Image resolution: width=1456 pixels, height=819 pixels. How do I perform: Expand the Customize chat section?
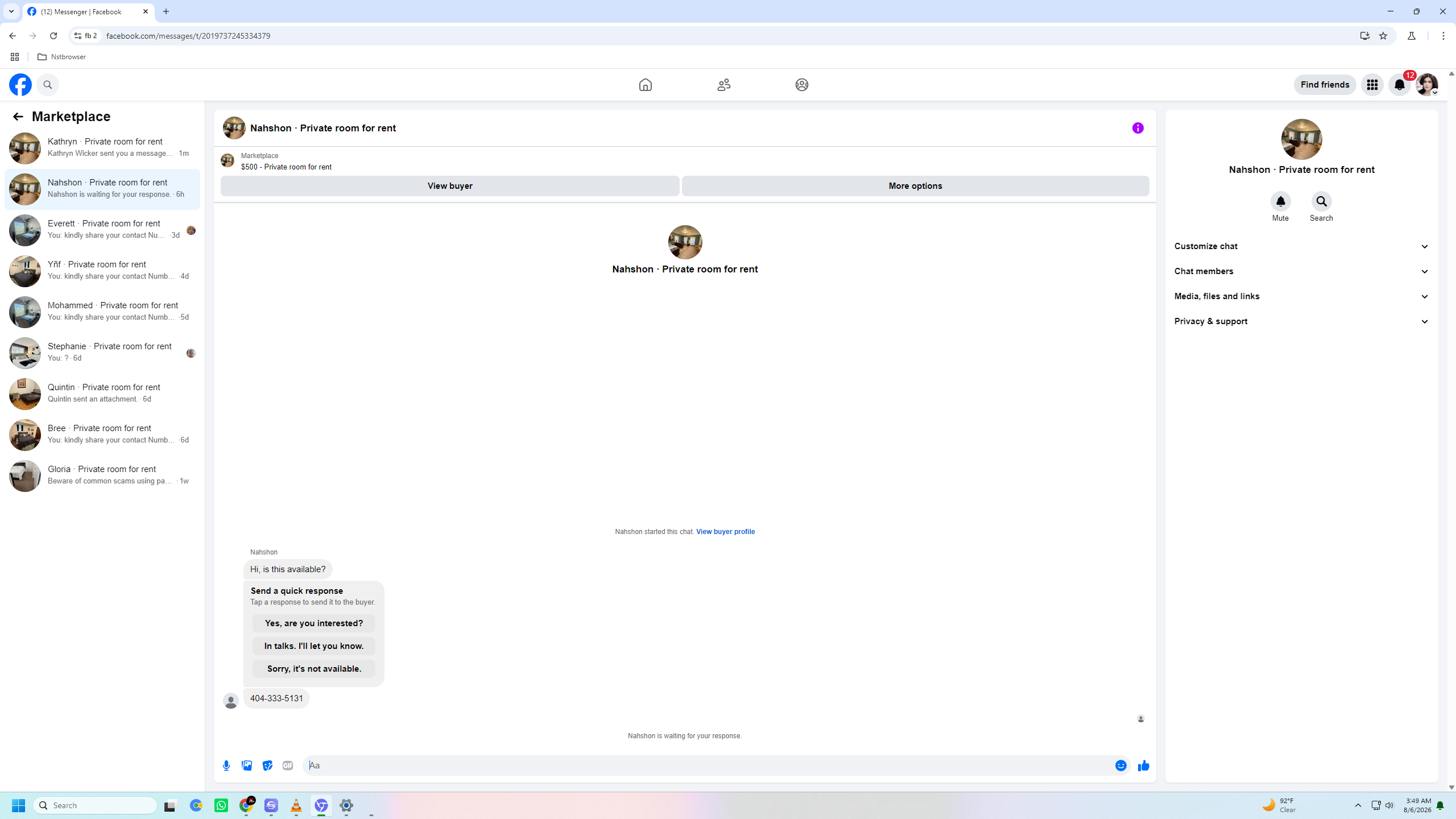point(1301,246)
